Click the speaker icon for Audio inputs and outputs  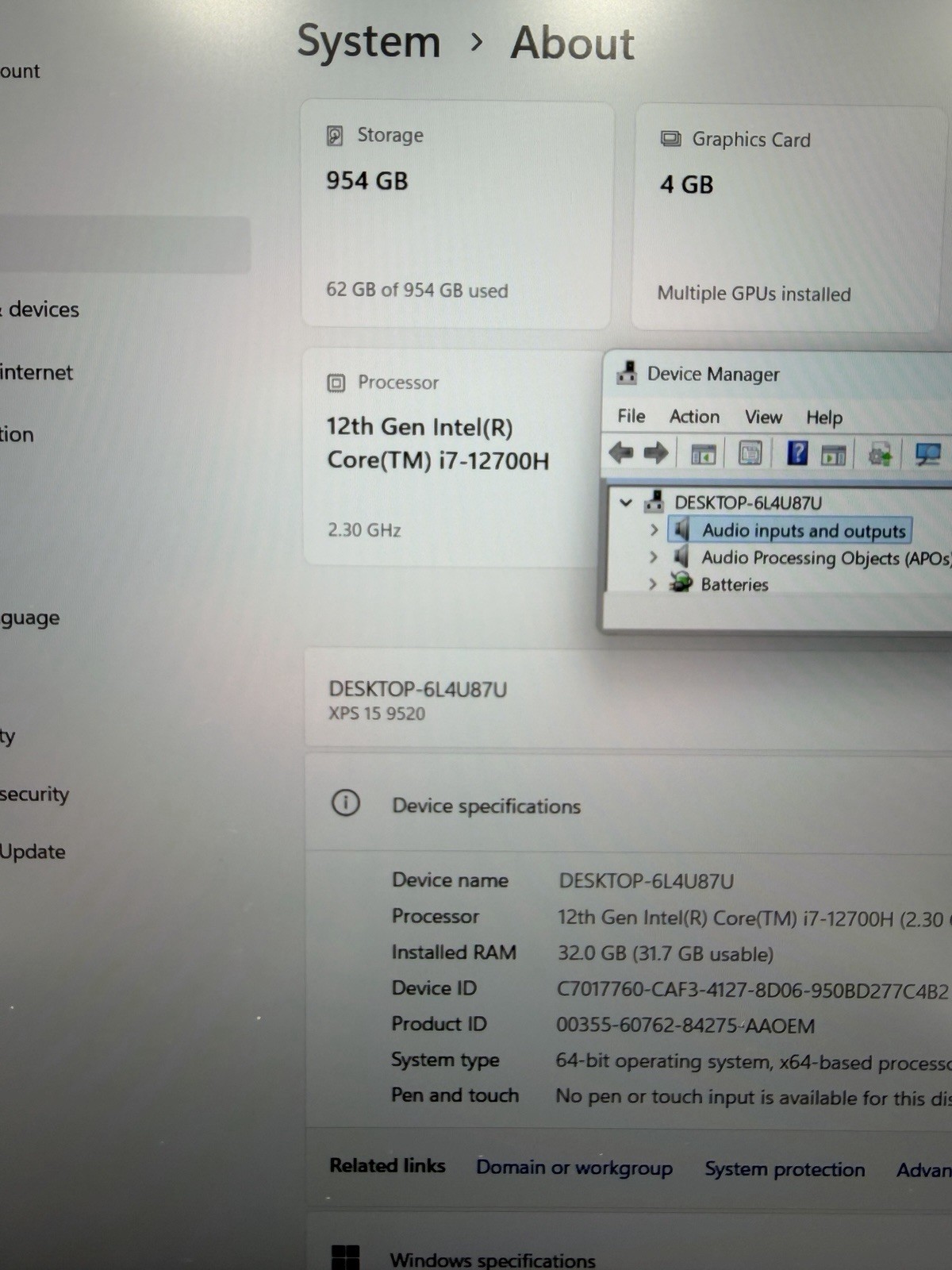pyautogui.click(x=681, y=529)
